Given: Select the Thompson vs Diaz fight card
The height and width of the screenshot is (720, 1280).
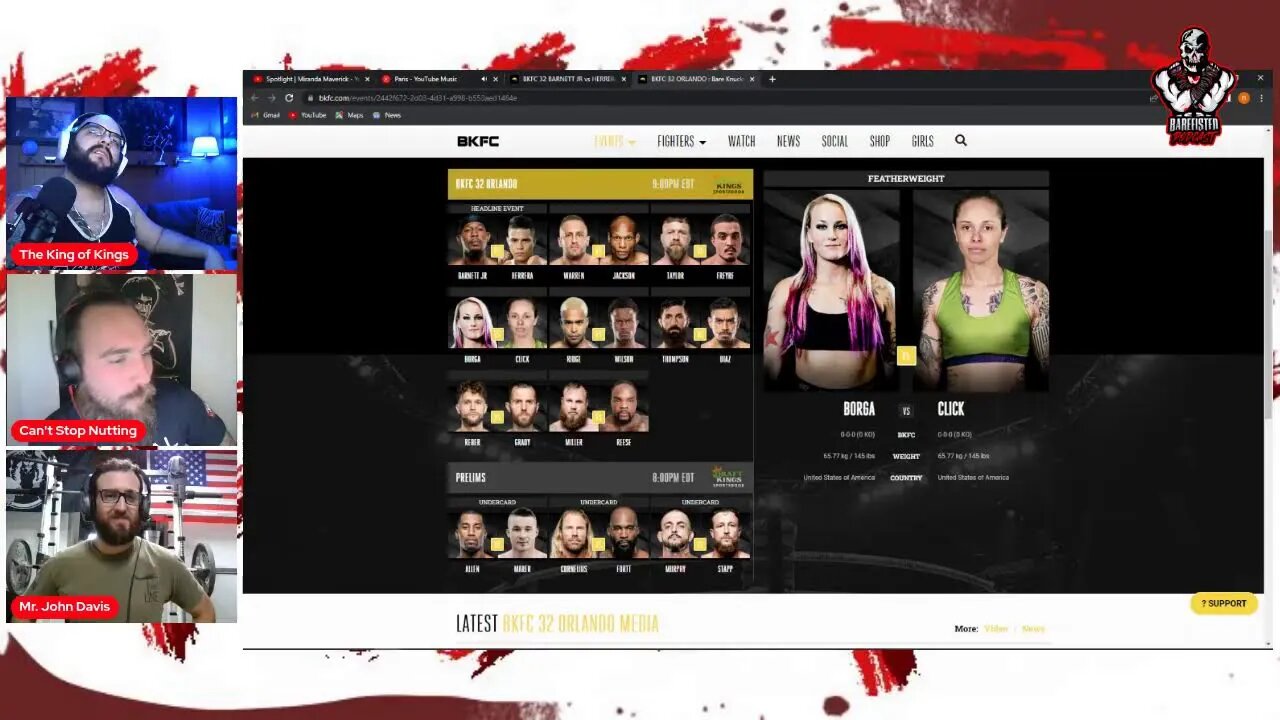Looking at the screenshot, I should click(x=700, y=328).
